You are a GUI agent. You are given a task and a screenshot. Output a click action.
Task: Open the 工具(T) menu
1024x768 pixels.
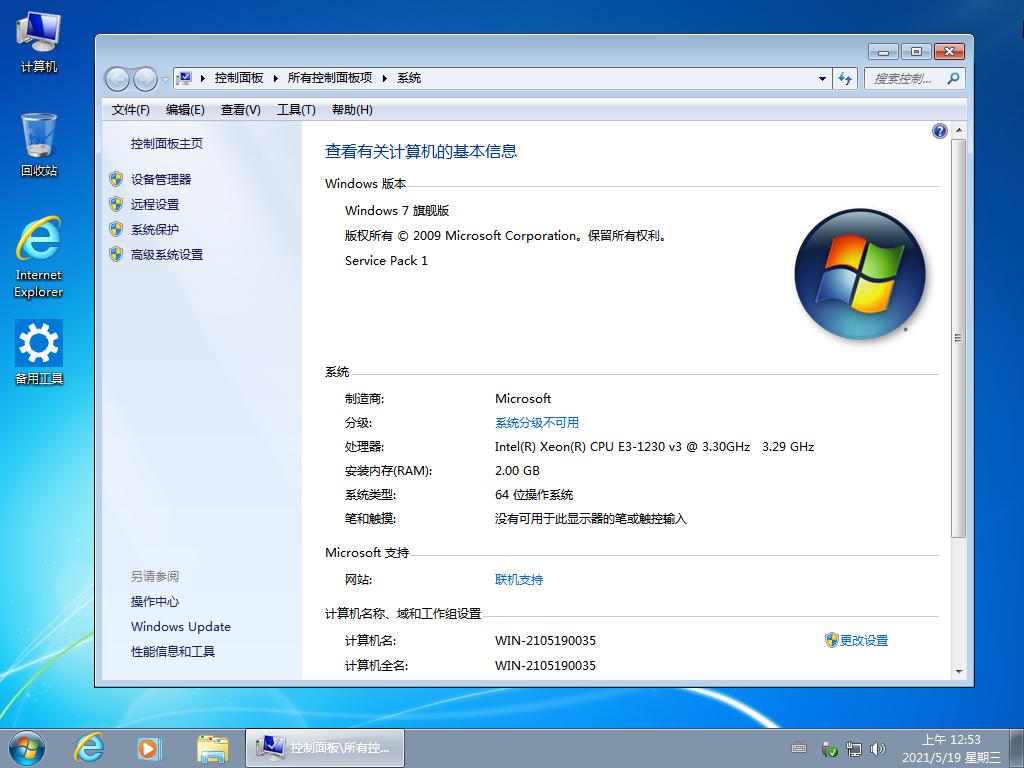tap(296, 110)
